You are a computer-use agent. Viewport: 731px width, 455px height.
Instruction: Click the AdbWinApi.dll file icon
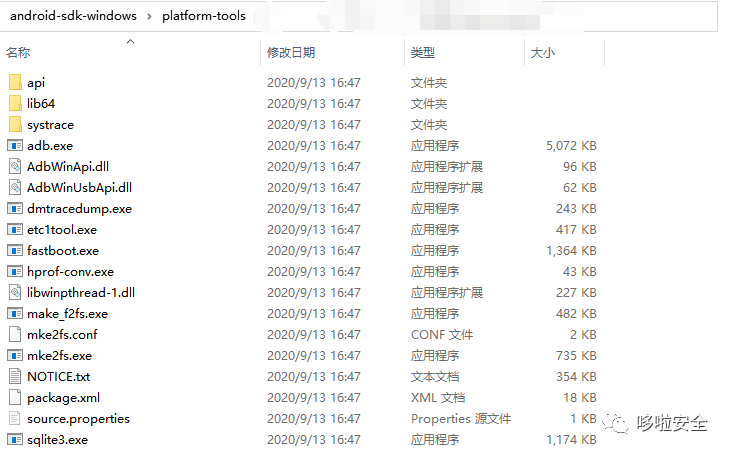coord(15,166)
